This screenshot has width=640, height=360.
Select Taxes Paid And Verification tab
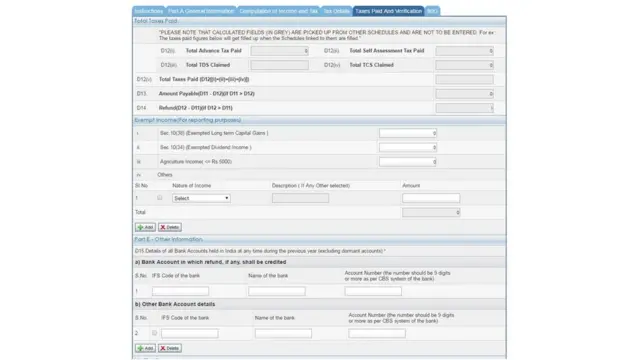(388, 11)
